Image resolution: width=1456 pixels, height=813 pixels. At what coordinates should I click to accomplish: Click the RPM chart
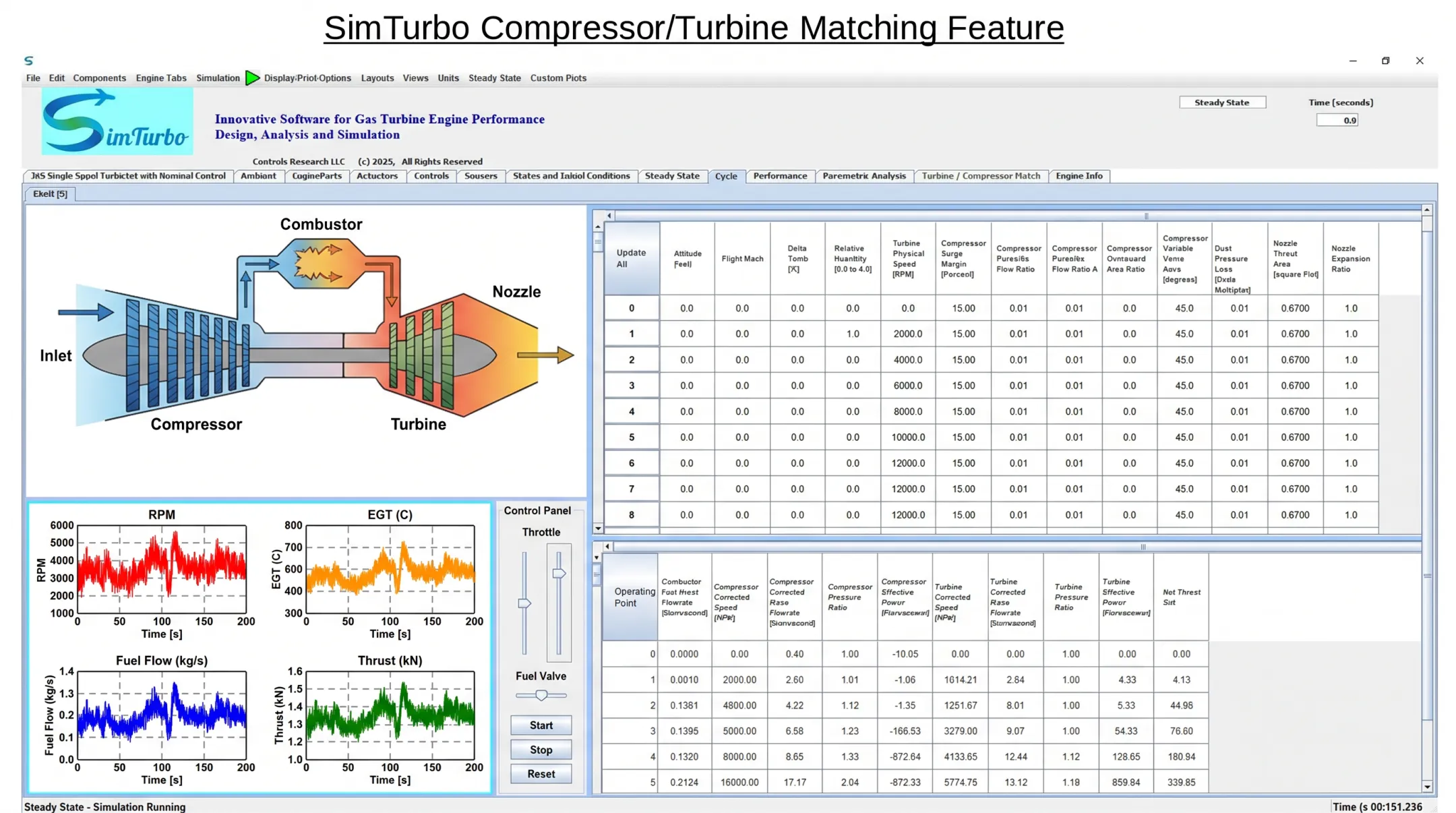(162, 569)
